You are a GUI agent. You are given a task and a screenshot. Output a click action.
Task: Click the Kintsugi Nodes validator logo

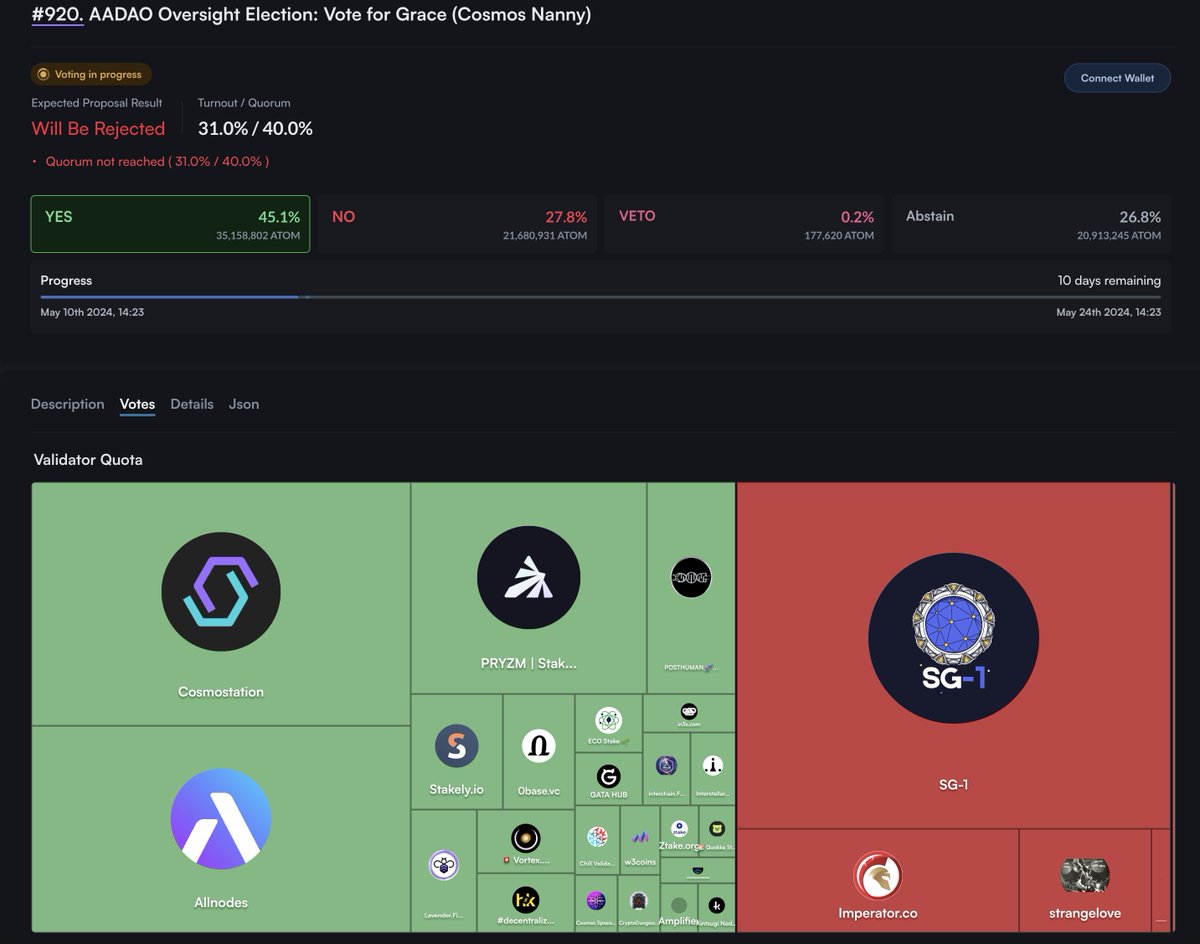point(717,905)
